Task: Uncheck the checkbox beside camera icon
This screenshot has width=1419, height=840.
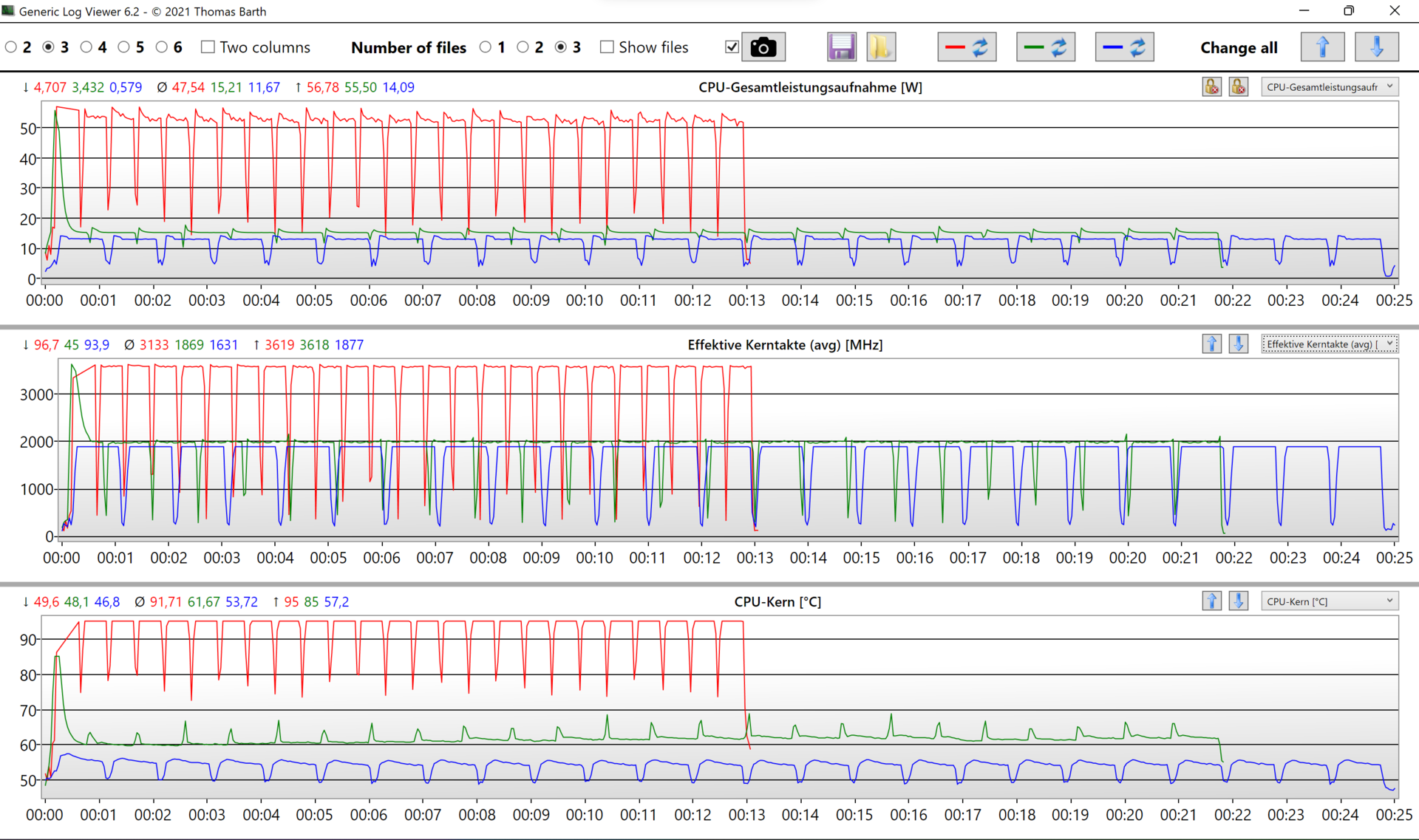Action: (732, 47)
